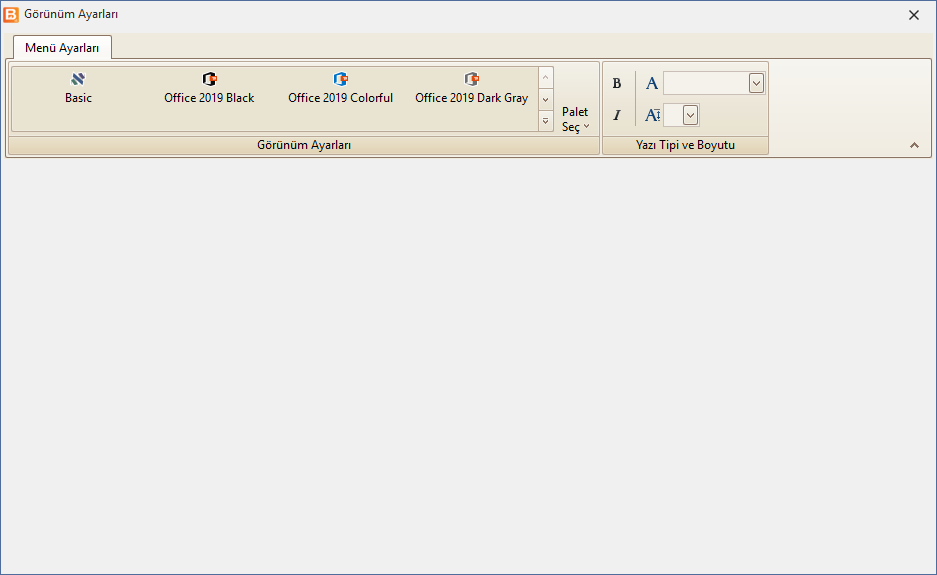Toggle italic font style
This screenshot has height=575, width=937.
(617, 115)
